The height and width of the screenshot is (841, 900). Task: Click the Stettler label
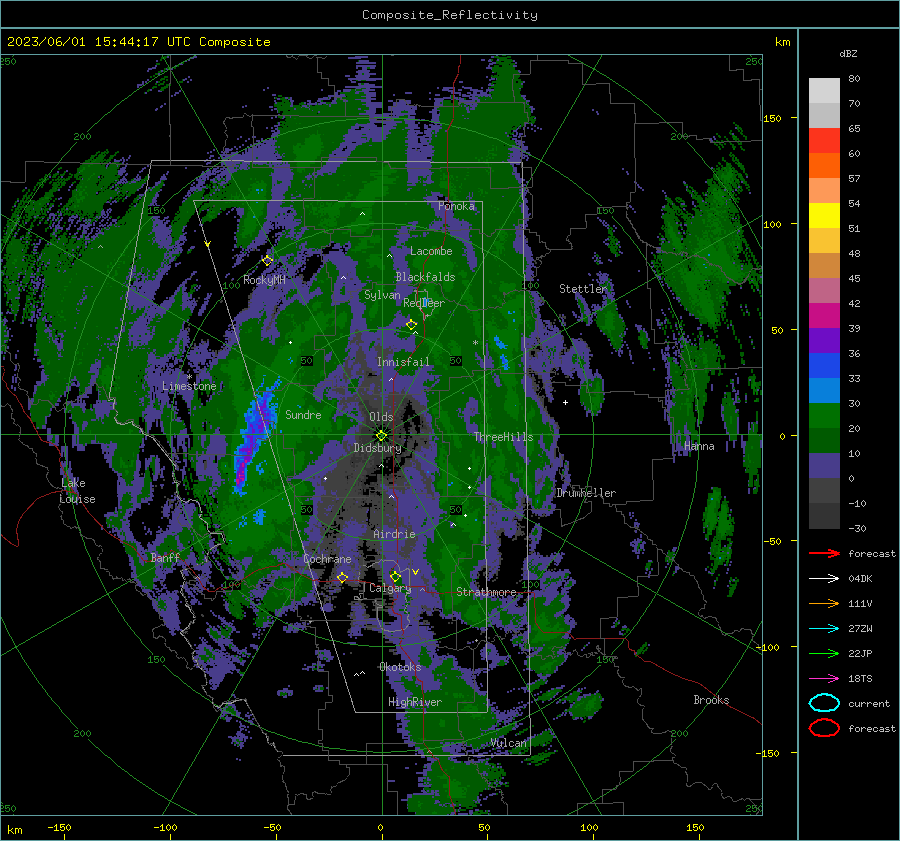point(583,289)
